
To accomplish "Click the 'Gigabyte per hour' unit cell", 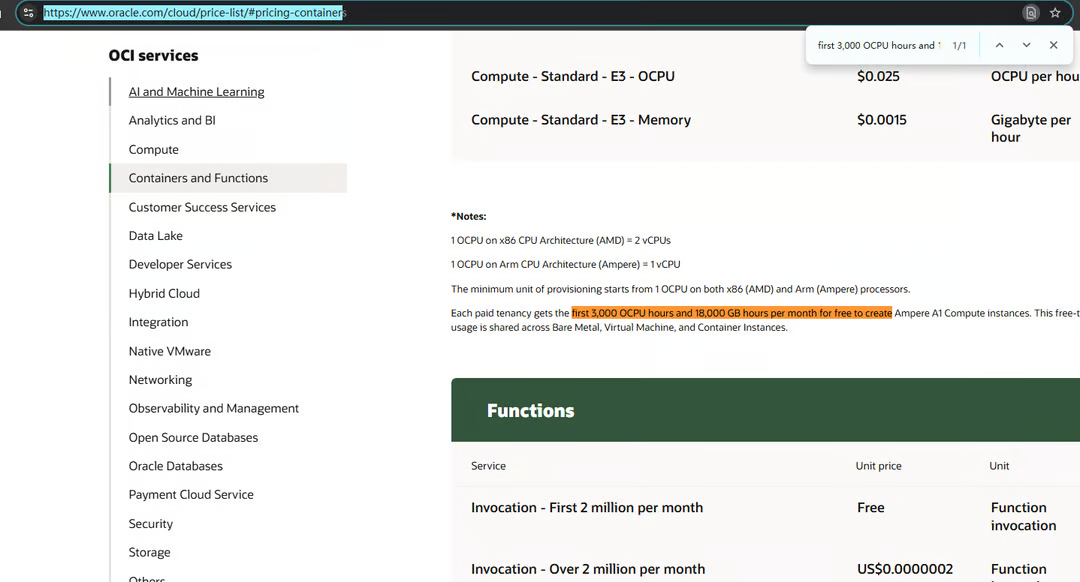I will 1030,128.
